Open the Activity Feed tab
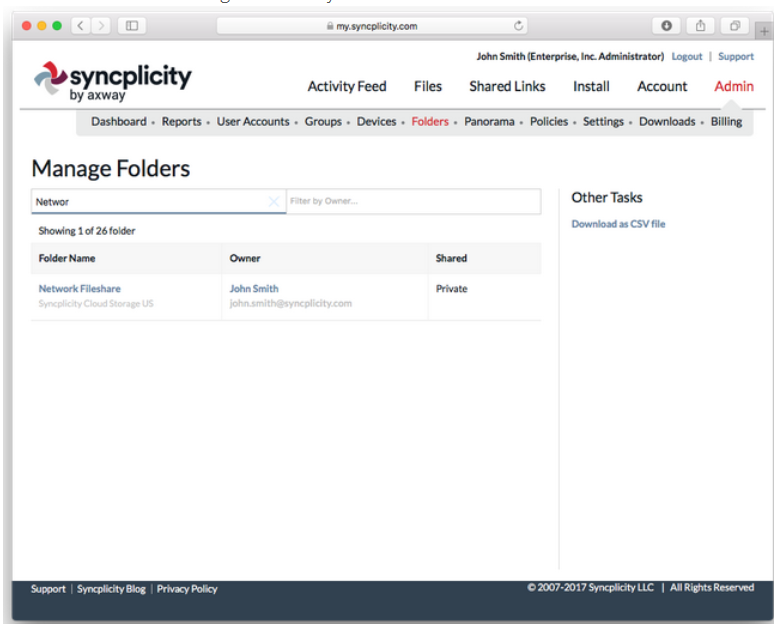This screenshot has height=625, width=777. point(347,86)
